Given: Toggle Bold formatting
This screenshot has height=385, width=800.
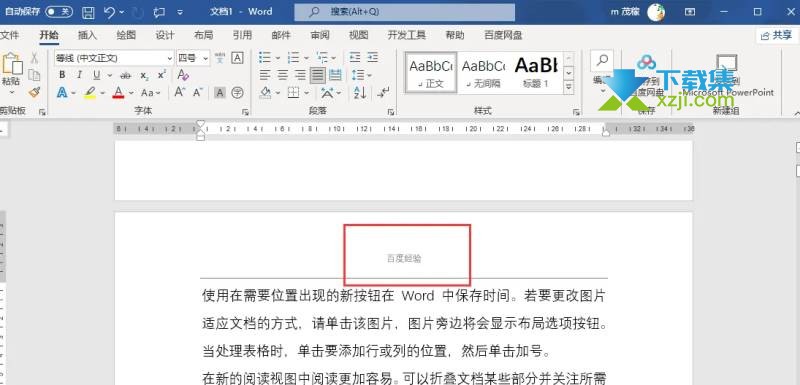Looking at the screenshot, I should (x=62, y=75).
